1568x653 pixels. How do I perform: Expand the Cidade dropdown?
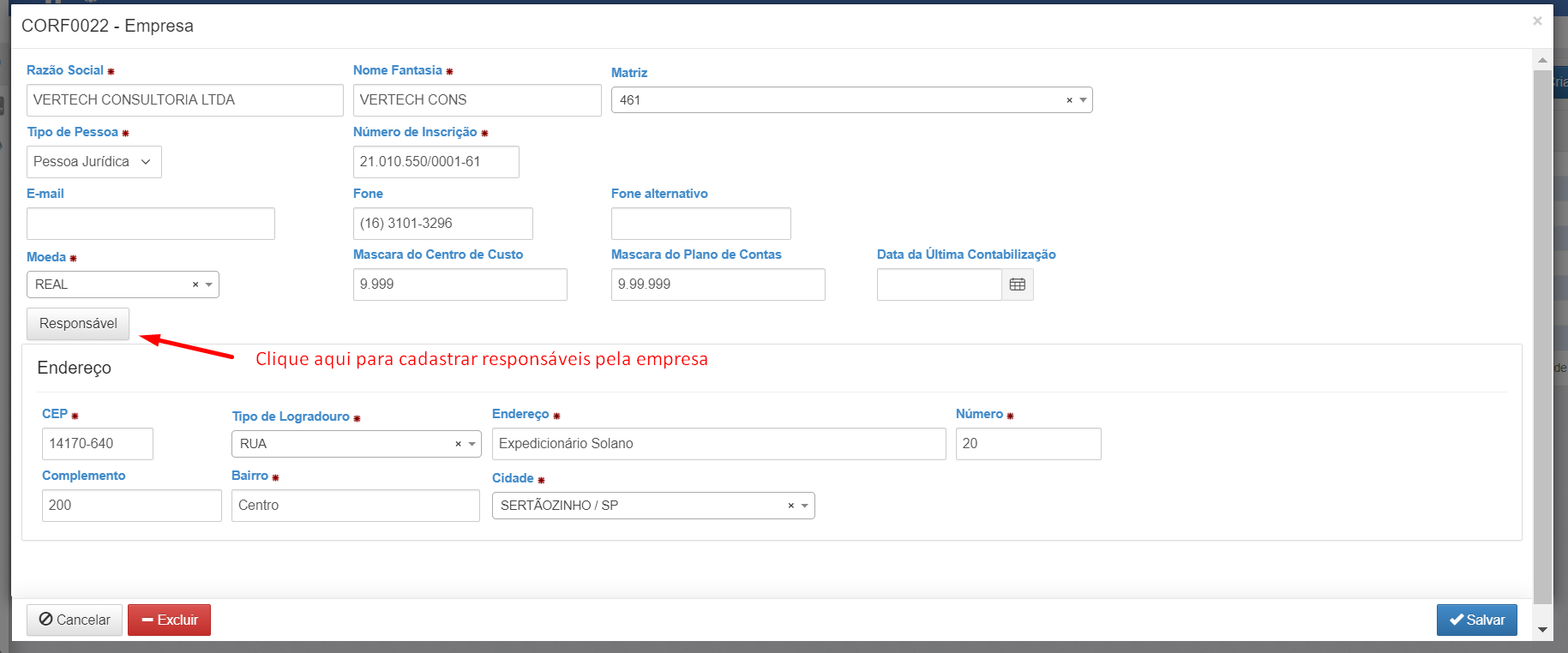tap(804, 506)
